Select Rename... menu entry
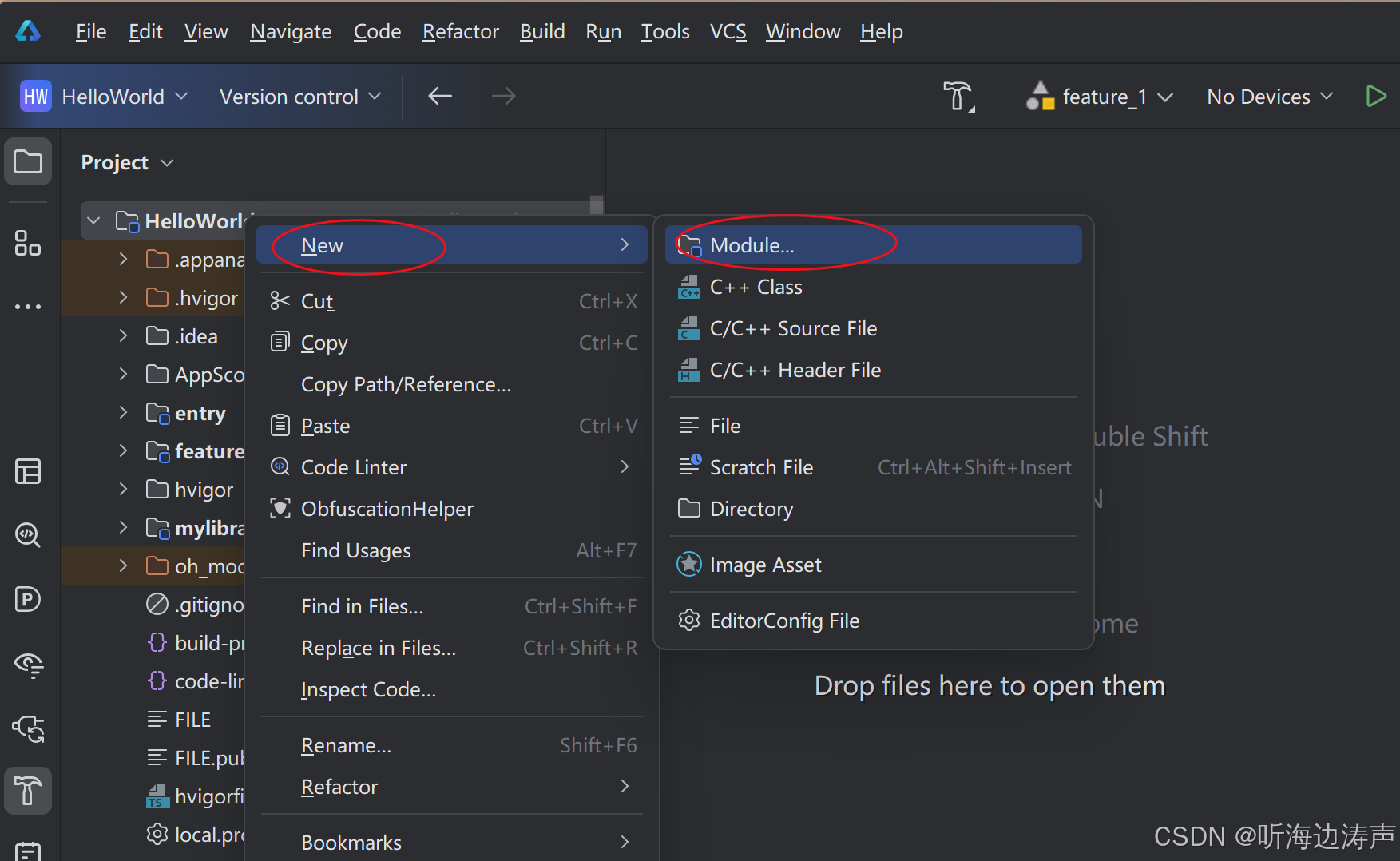Screen dimensions: 1400x861 click(x=452, y=745)
